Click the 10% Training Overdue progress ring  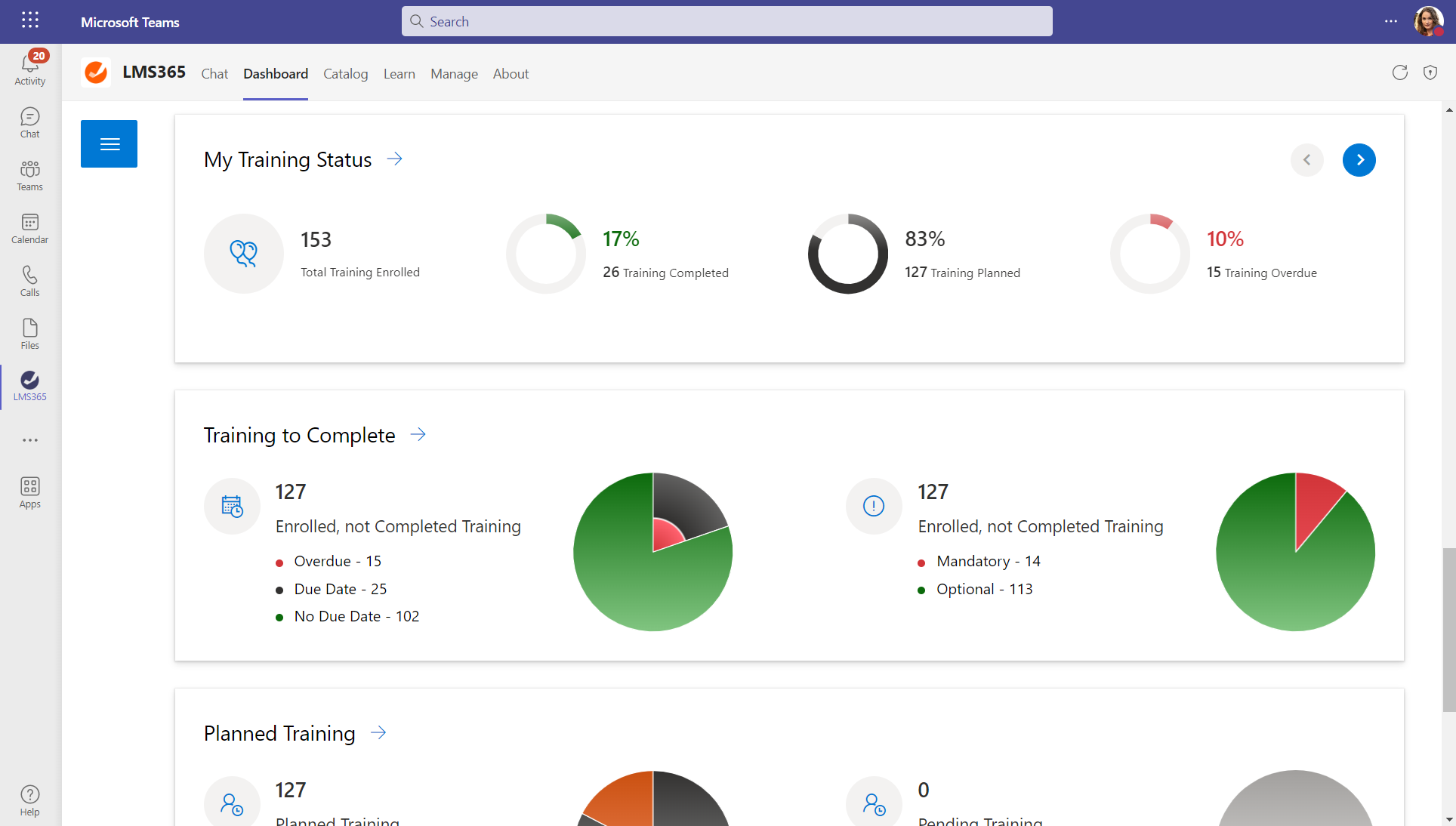click(1150, 254)
